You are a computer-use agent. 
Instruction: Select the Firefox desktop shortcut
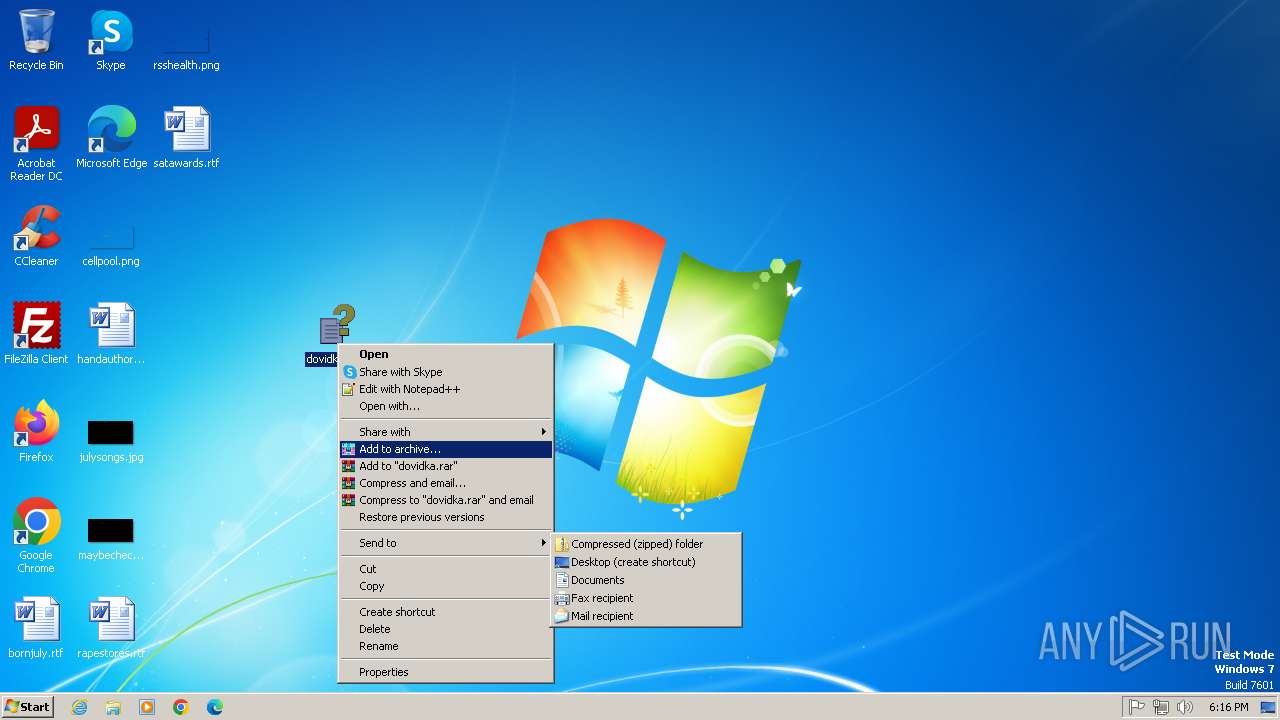point(36,432)
